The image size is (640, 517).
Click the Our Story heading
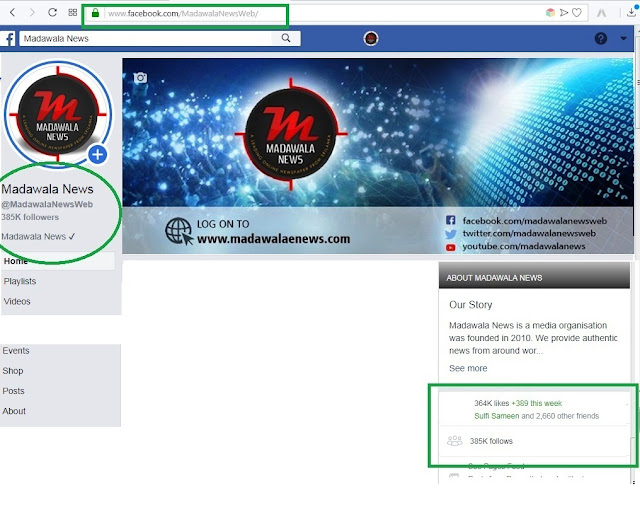click(471, 305)
